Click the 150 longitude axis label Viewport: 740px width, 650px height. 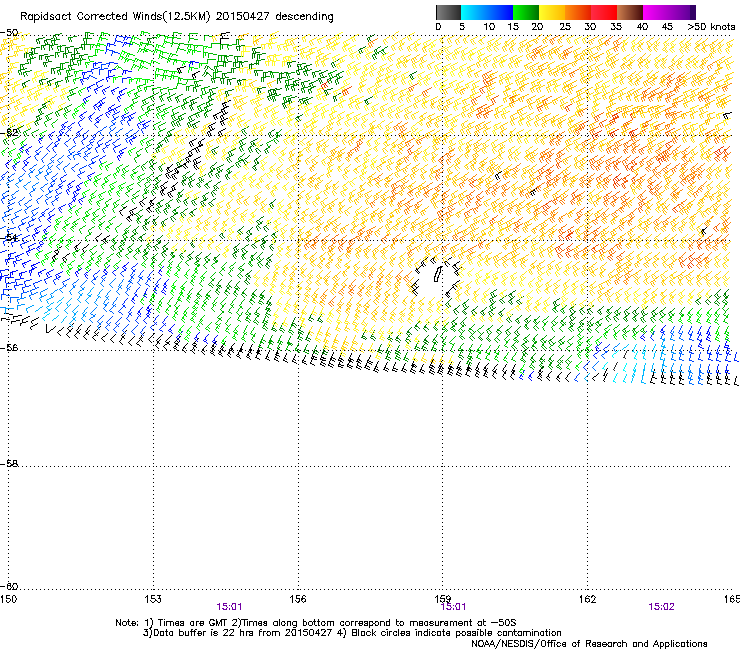pos(8,599)
